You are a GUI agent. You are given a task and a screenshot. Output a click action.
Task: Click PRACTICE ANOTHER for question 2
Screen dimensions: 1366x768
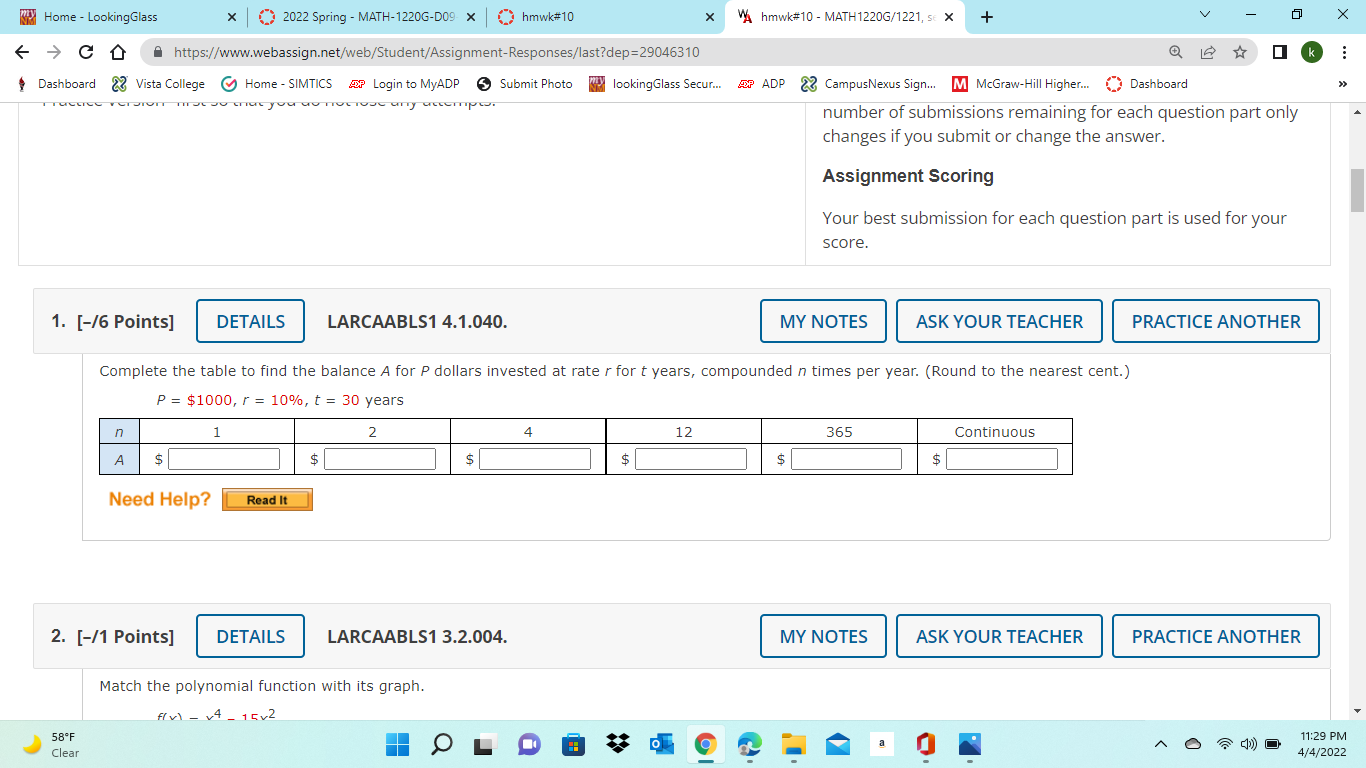pos(1216,636)
